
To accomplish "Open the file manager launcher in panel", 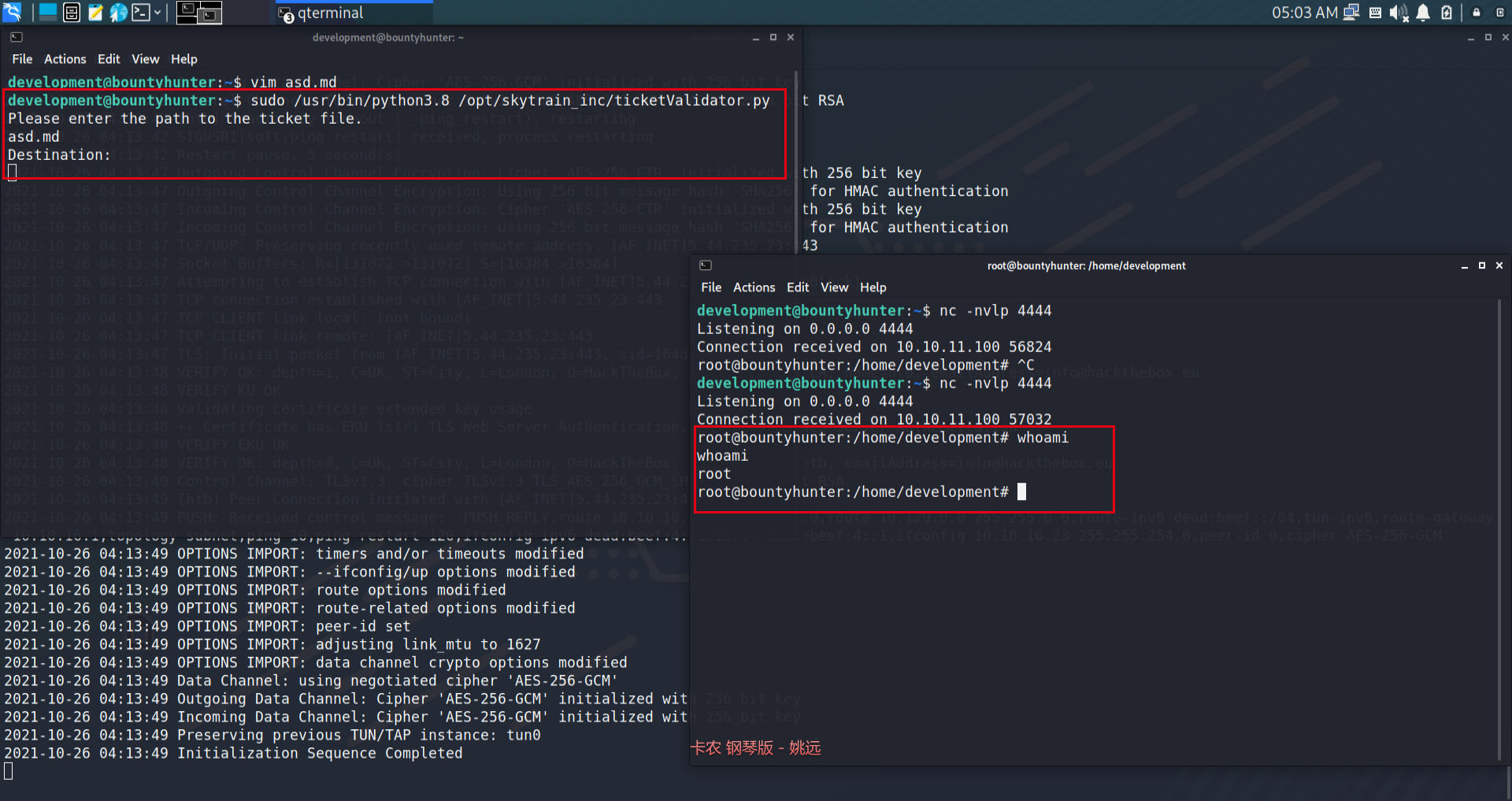I will 72,12.
